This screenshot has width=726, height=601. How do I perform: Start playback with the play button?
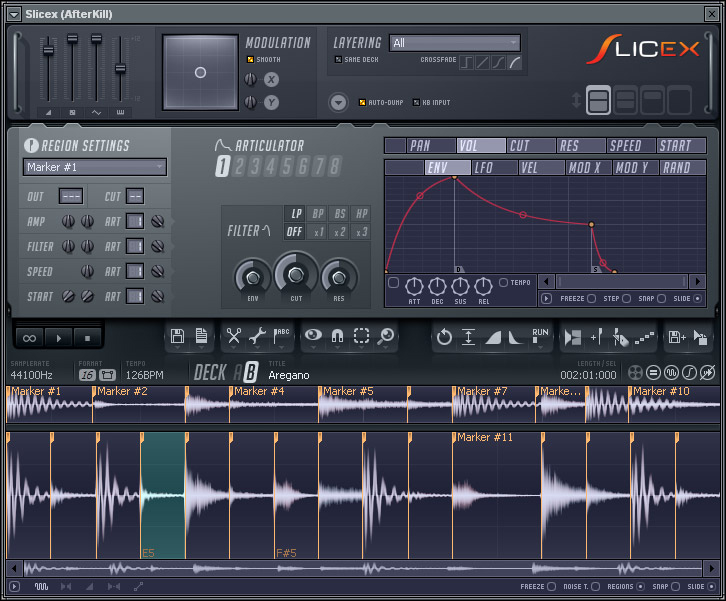pos(59,338)
